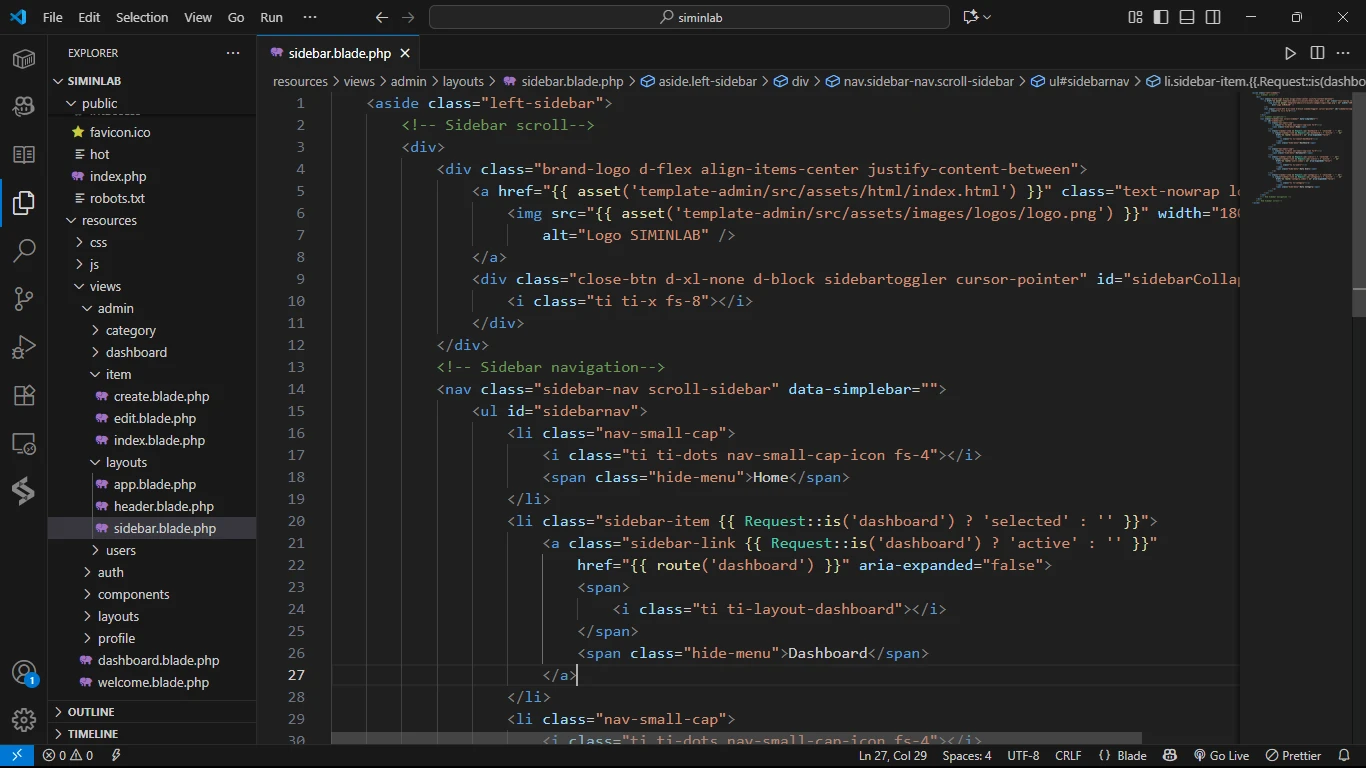Open the Extensions view
This screenshot has width=1366, height=768.
point(24,395)
